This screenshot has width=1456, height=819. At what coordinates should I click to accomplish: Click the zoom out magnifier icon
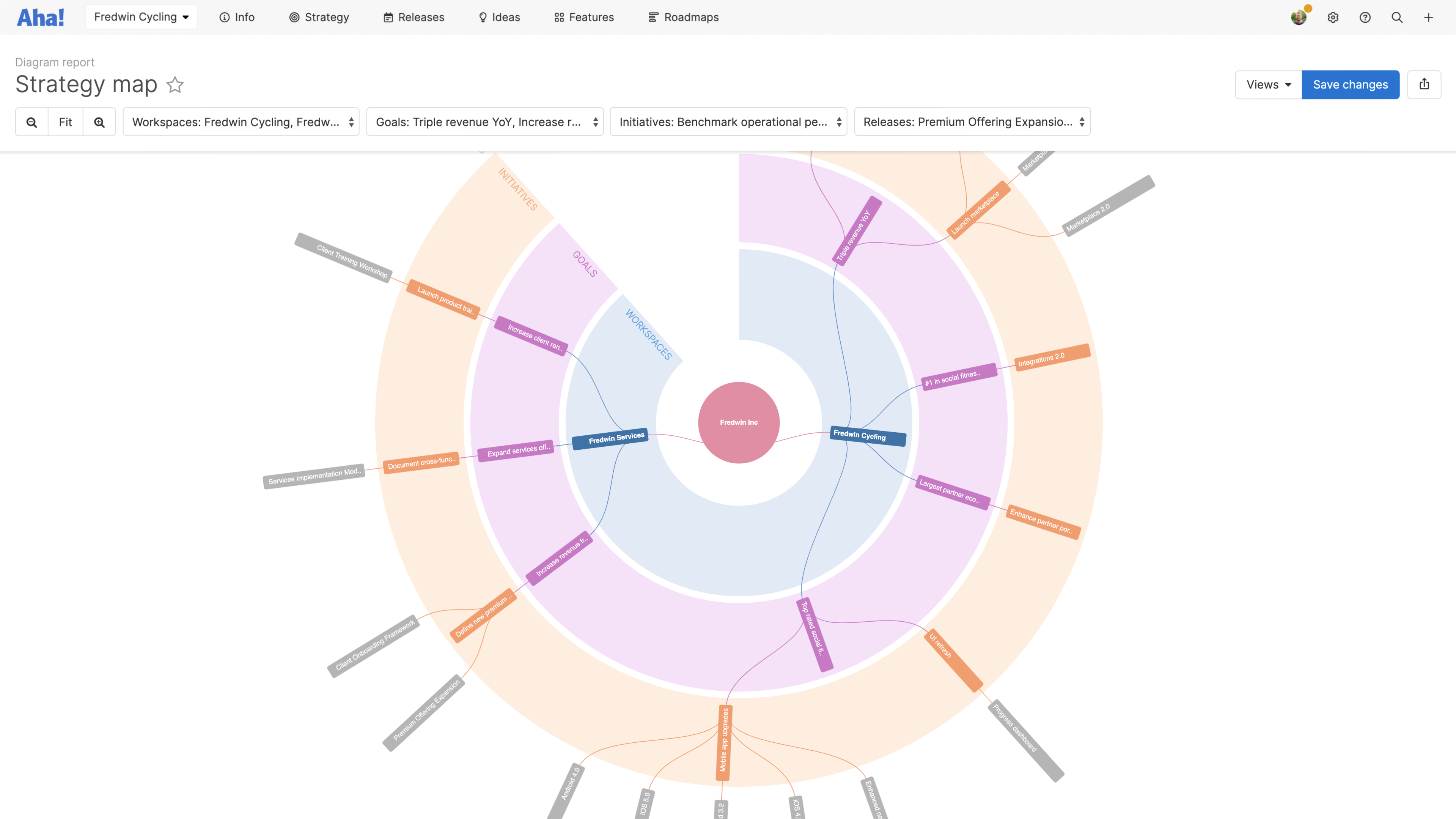(x=31, y=122)
